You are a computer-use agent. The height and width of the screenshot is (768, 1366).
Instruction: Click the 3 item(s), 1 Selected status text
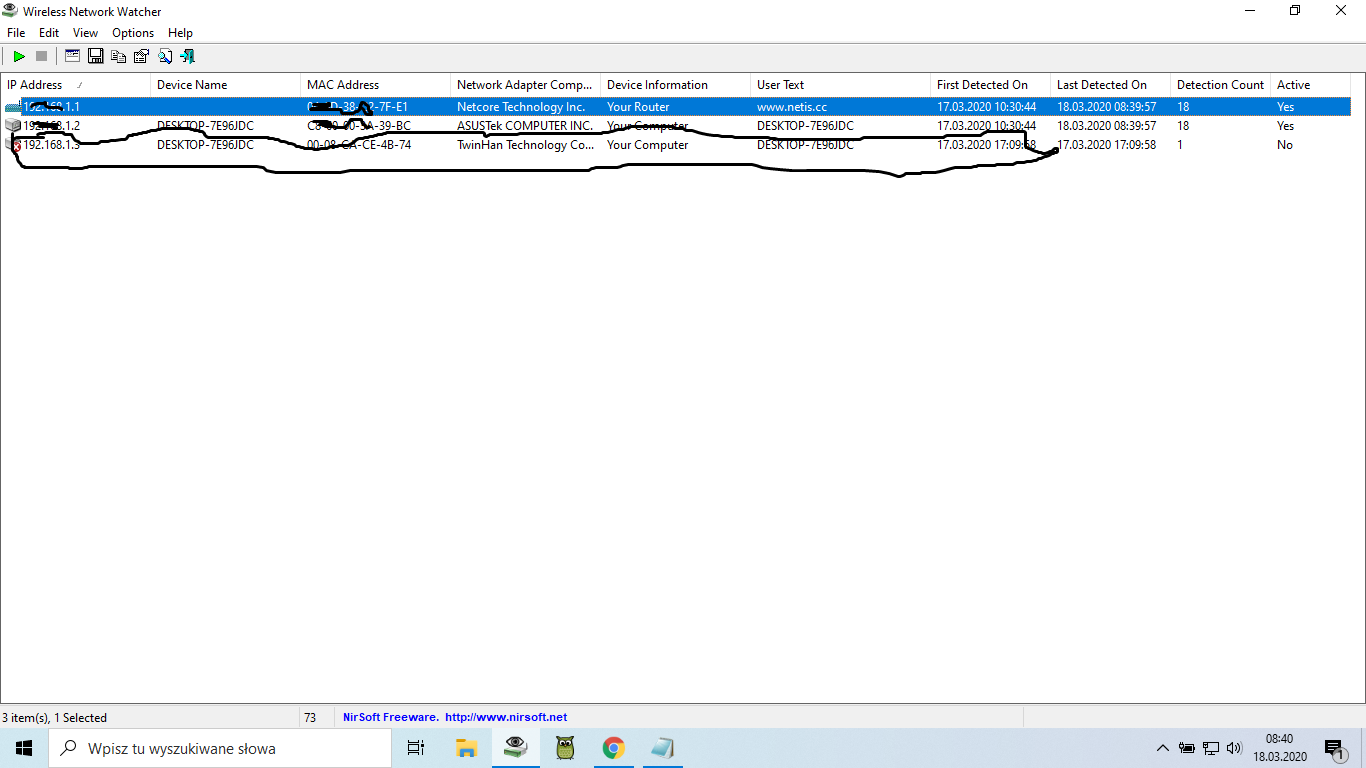point(54,717)
